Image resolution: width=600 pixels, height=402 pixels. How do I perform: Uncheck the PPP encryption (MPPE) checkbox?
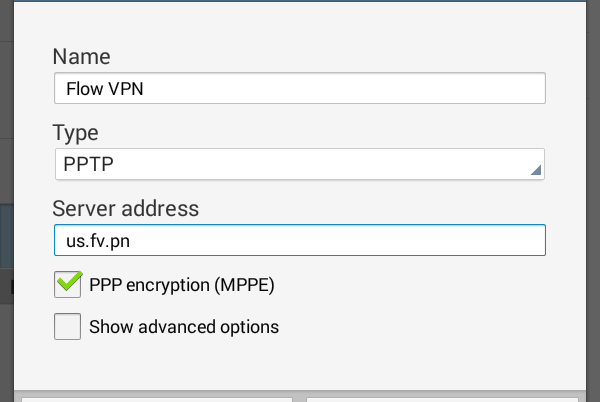pos(68,285)
